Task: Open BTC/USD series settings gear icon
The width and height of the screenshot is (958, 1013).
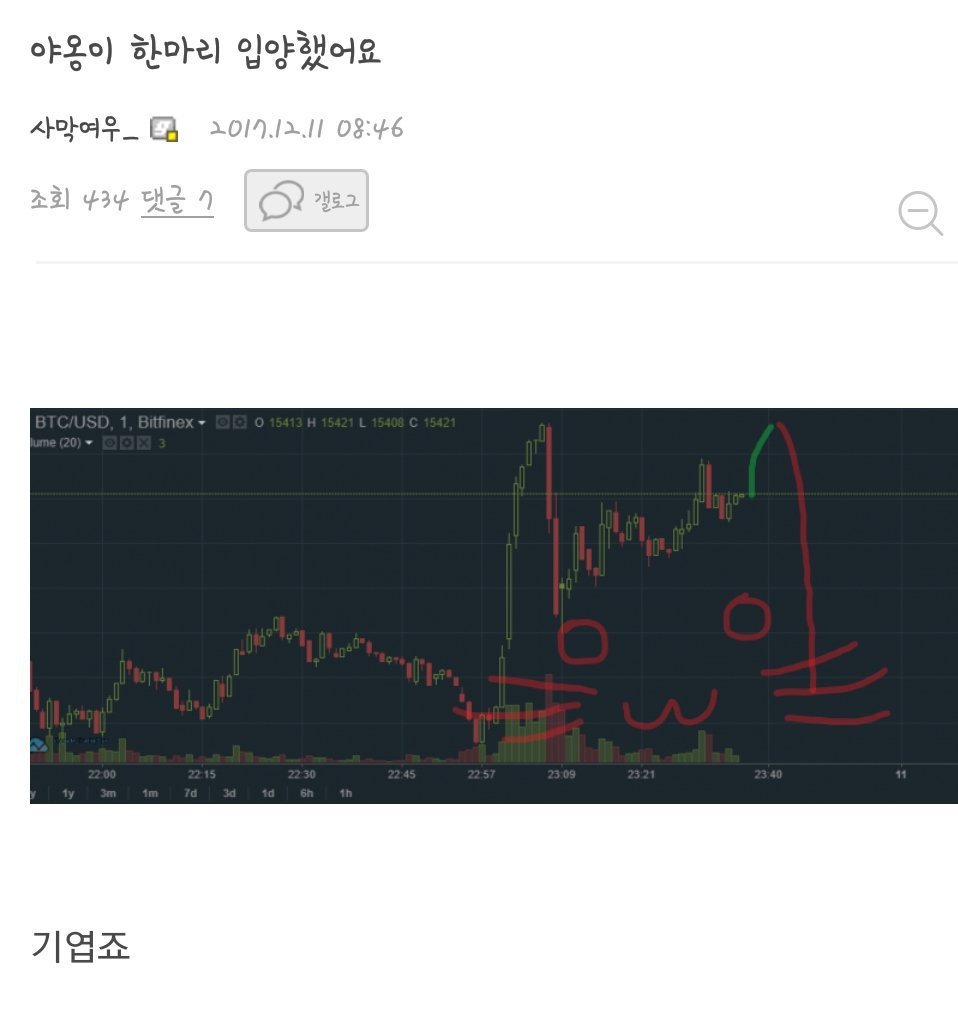Action: 240,423
